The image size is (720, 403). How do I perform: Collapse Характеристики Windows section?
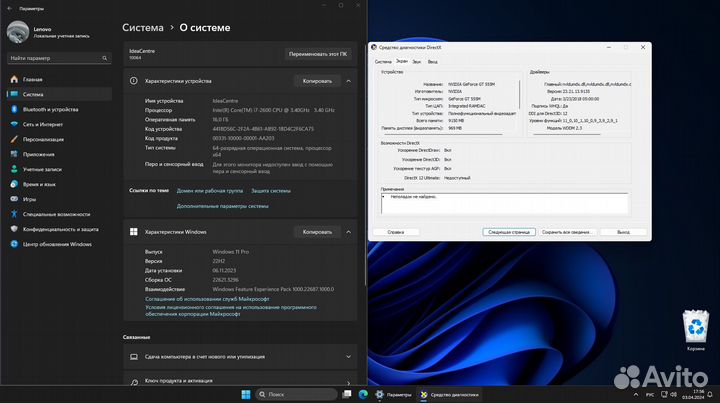point(349,232)
